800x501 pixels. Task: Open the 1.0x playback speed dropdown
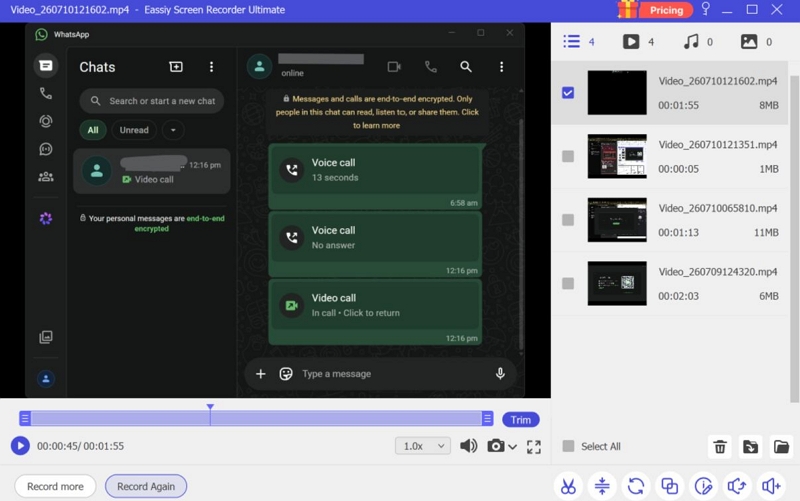(x=423, y=446)
